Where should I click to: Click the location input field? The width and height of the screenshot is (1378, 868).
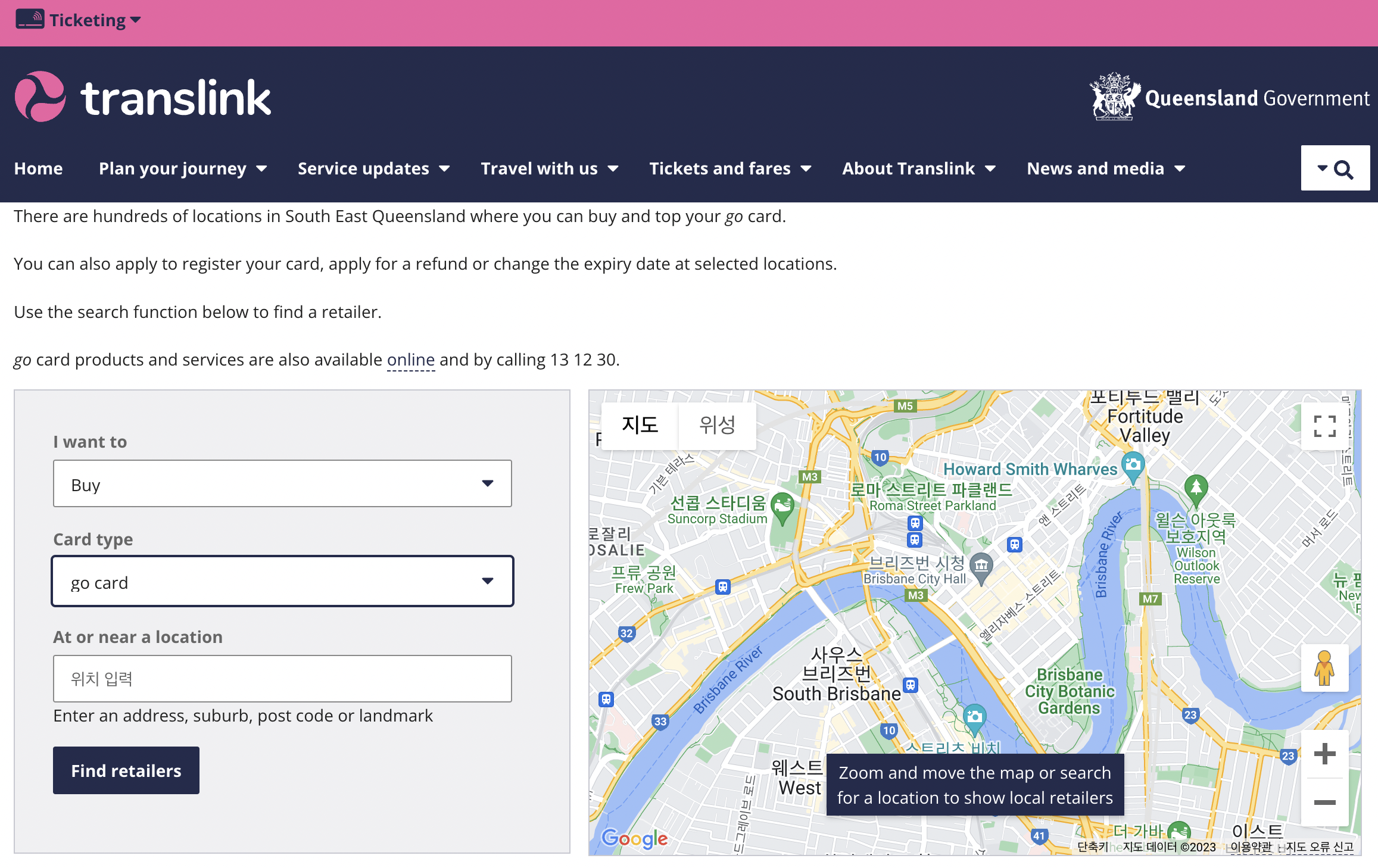pos(282,679)
